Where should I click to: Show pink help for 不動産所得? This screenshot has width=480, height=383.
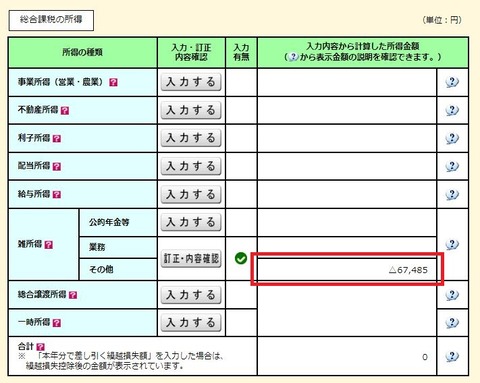tap(65, 110)
